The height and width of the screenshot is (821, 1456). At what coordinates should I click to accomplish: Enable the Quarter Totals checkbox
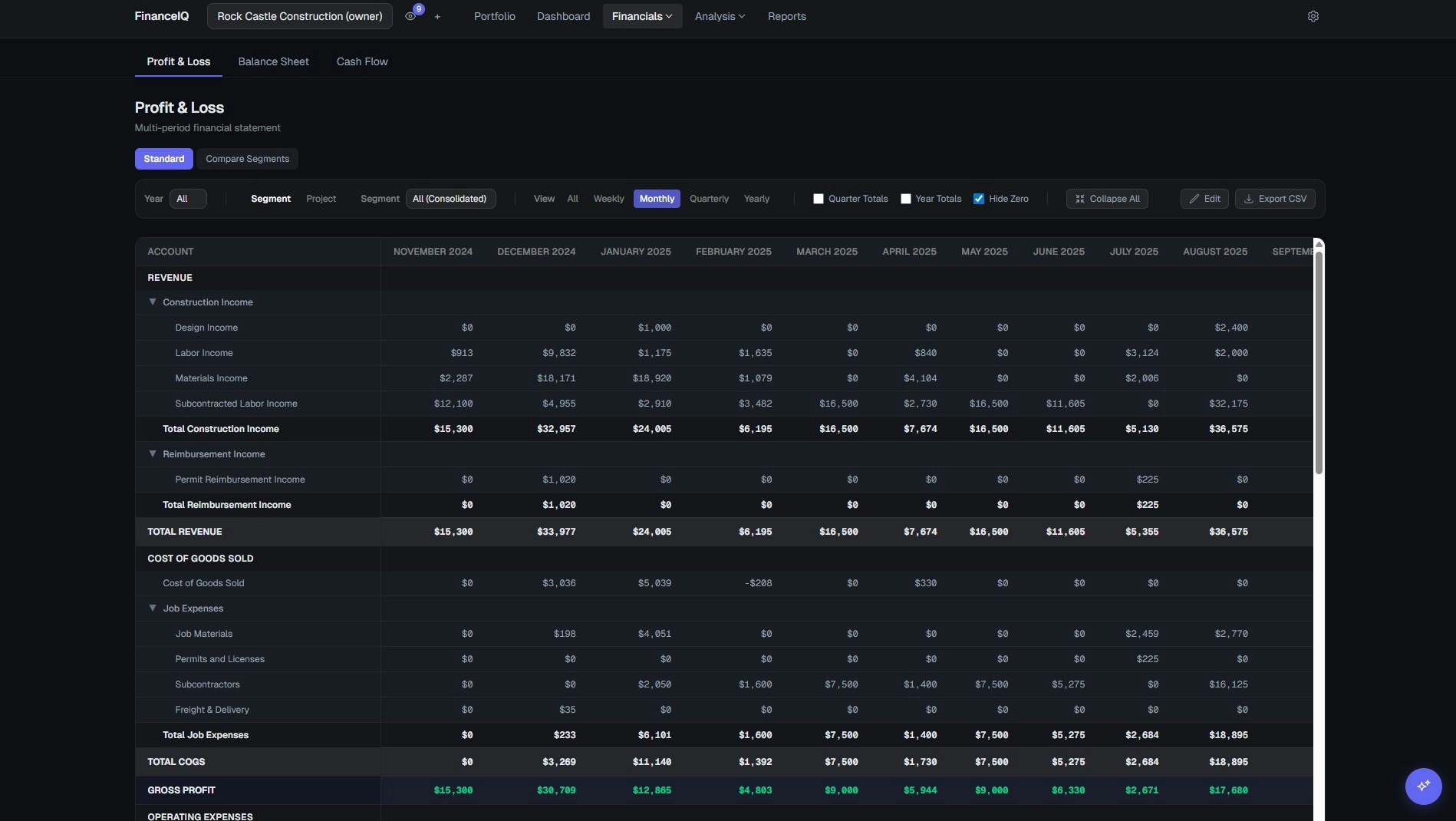point(818,198)
